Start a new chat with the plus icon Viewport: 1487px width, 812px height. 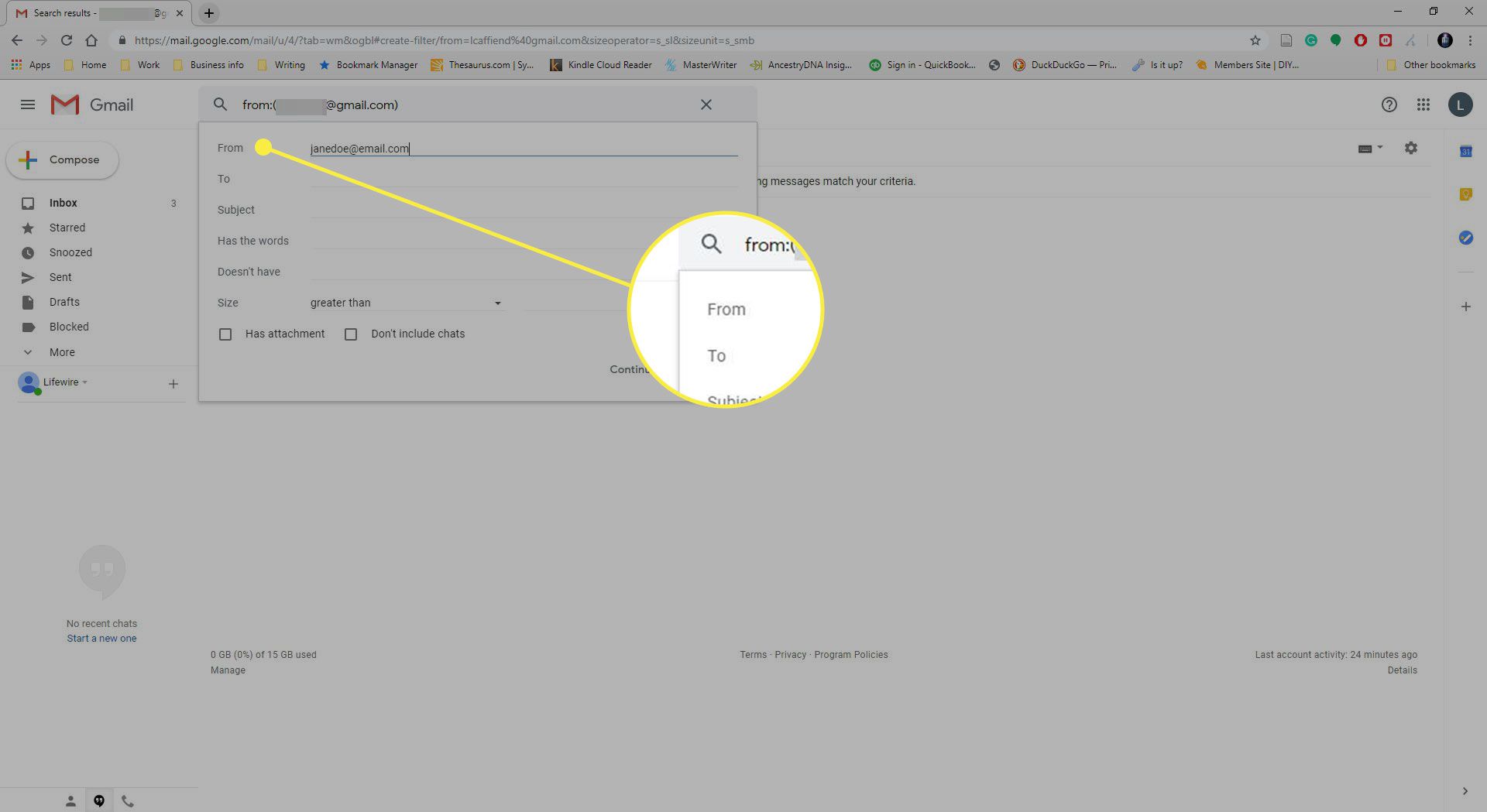tap(173, 384)
